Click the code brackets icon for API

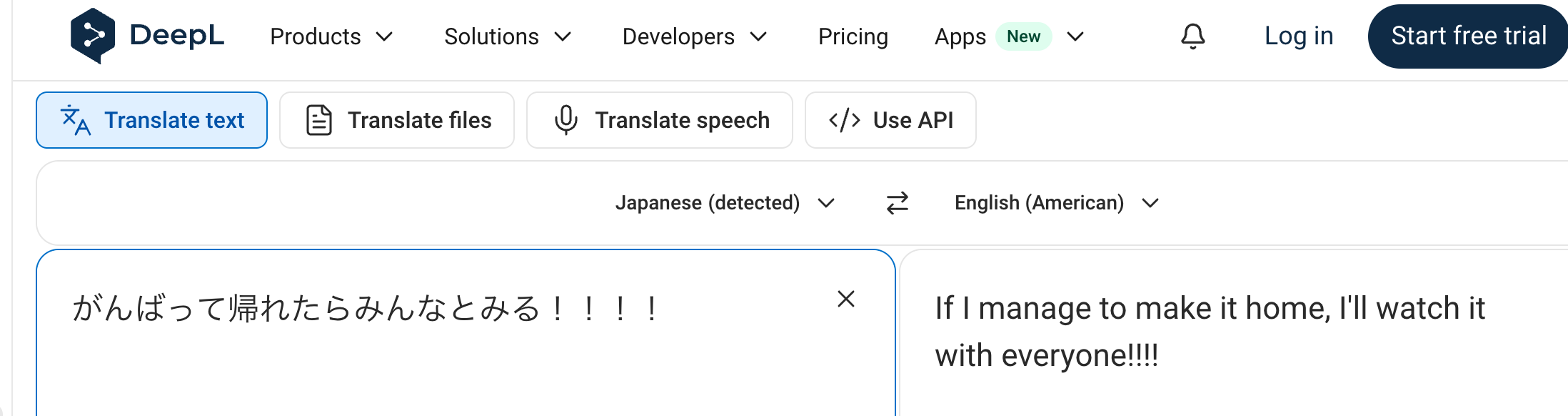click(844, 120)
